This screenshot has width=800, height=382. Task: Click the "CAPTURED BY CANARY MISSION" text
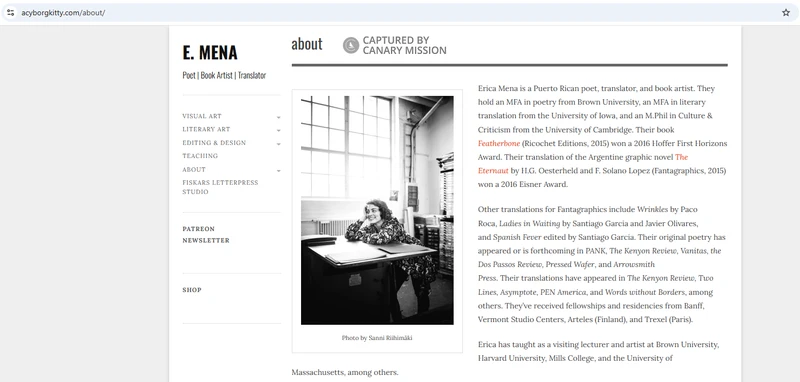(x=405, y=45)
